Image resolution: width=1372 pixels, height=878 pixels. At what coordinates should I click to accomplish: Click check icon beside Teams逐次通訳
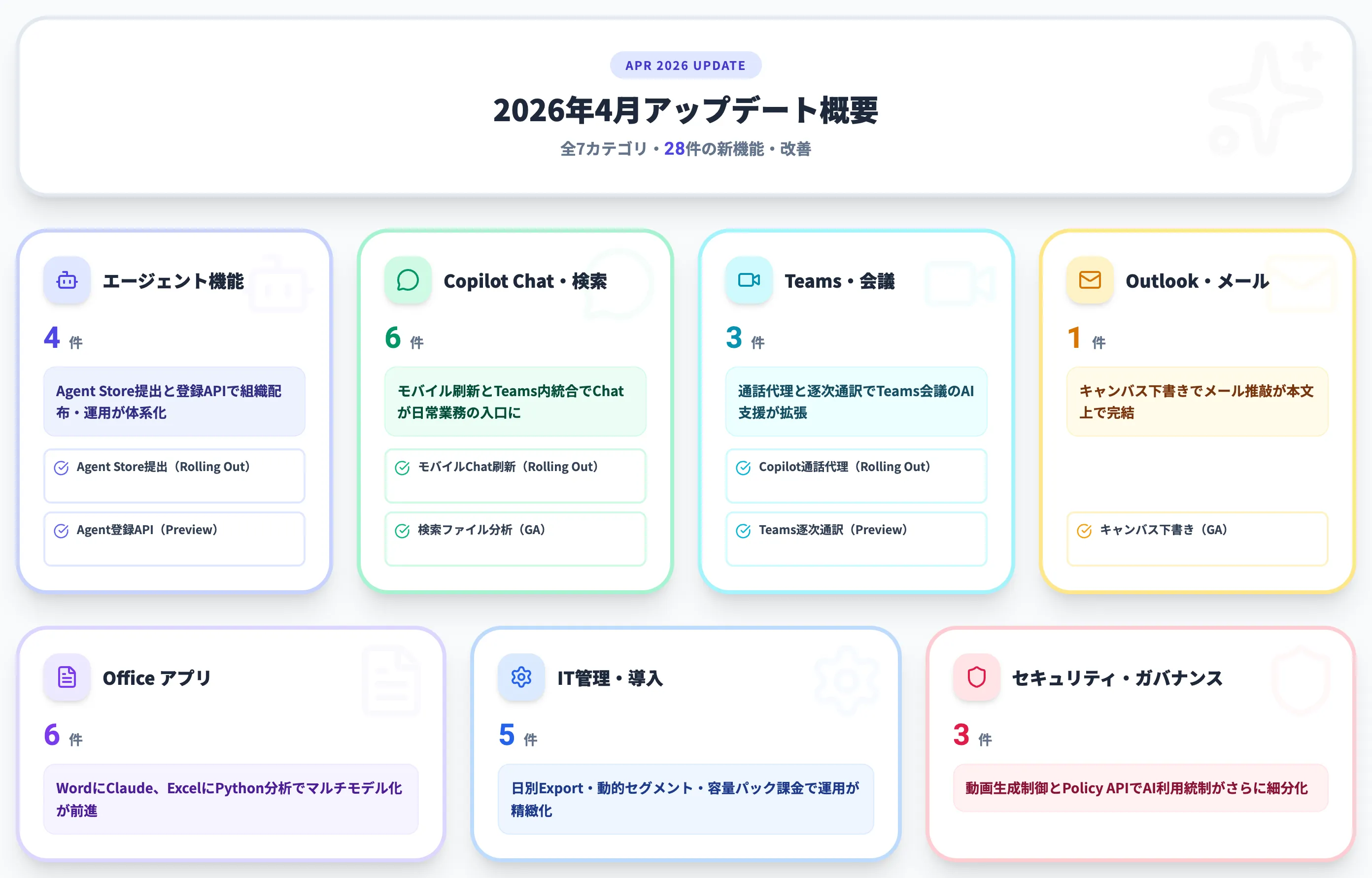[x=743, y=531]
